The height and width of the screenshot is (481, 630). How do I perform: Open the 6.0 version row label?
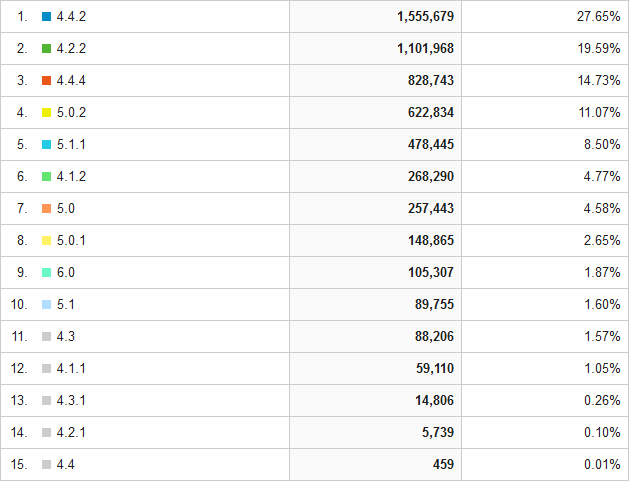pyautogui.click(x=66, y=272)
